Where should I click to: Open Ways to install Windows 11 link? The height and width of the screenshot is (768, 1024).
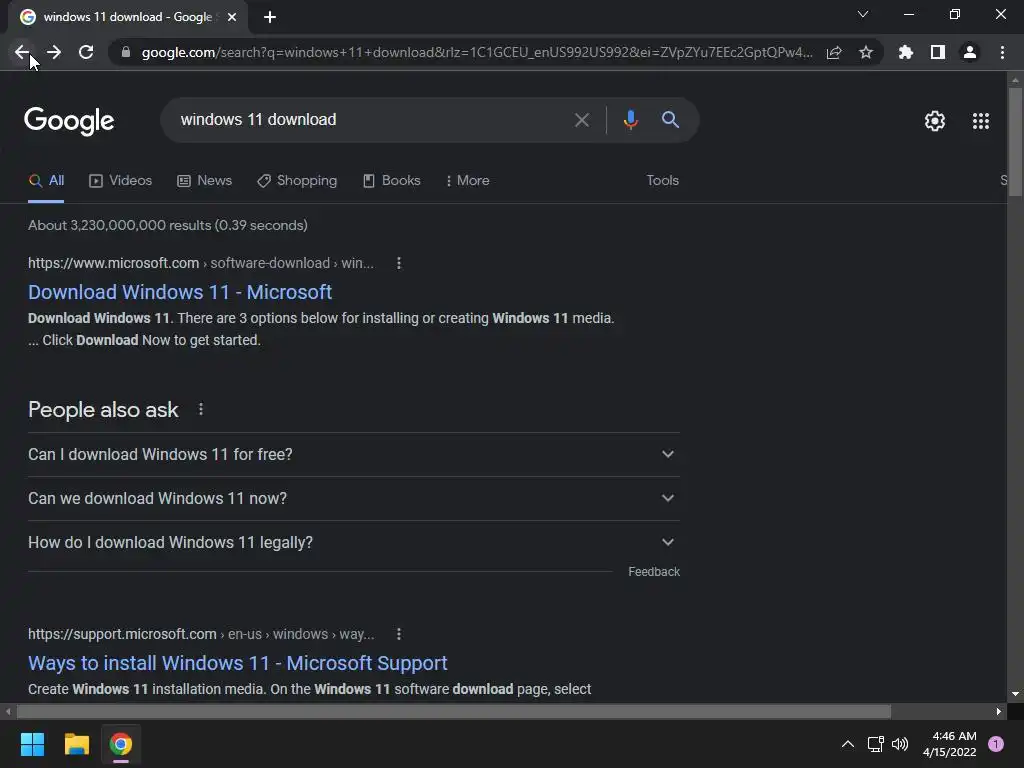click(238, 663)
